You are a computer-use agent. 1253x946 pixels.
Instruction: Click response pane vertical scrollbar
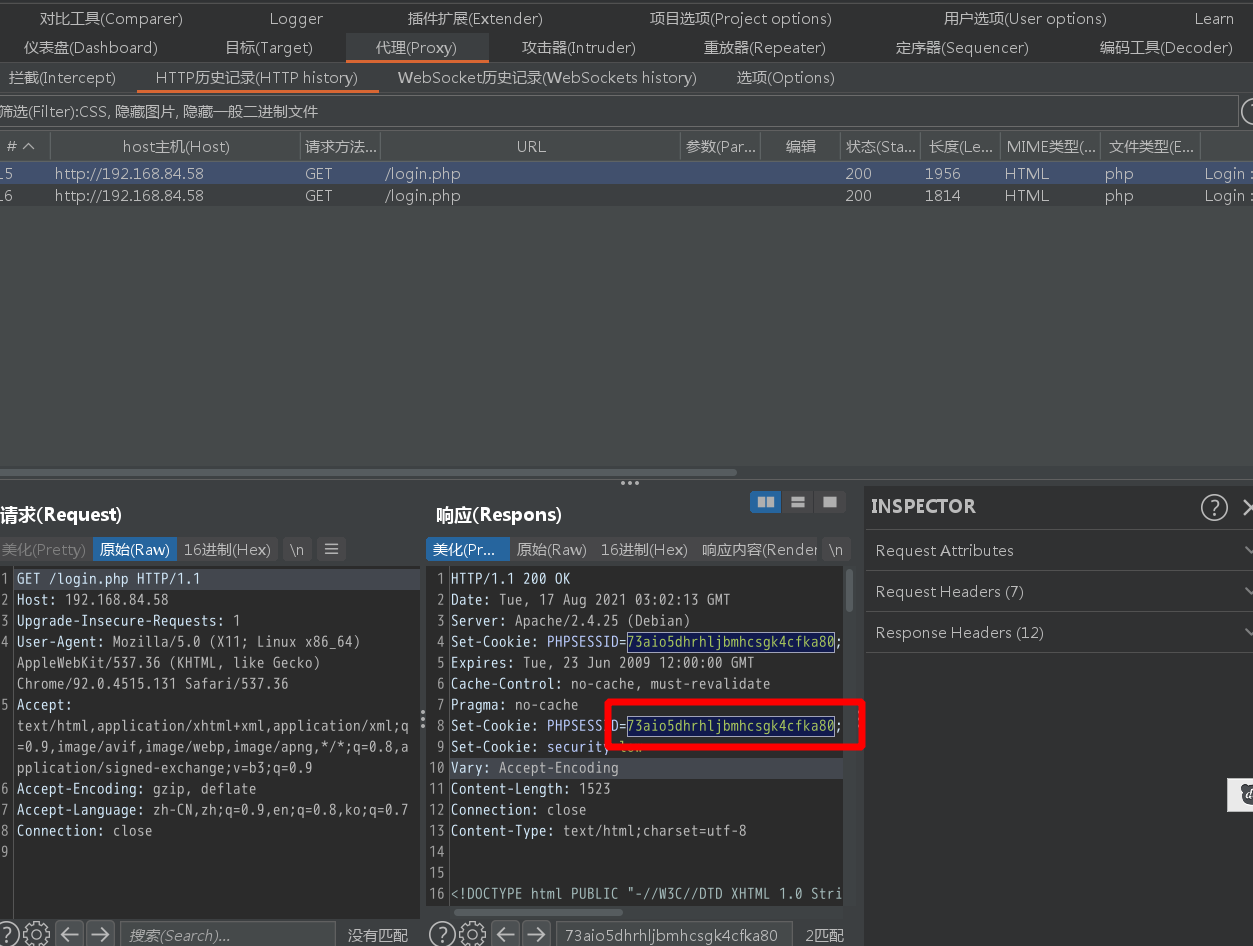(850, 590)
